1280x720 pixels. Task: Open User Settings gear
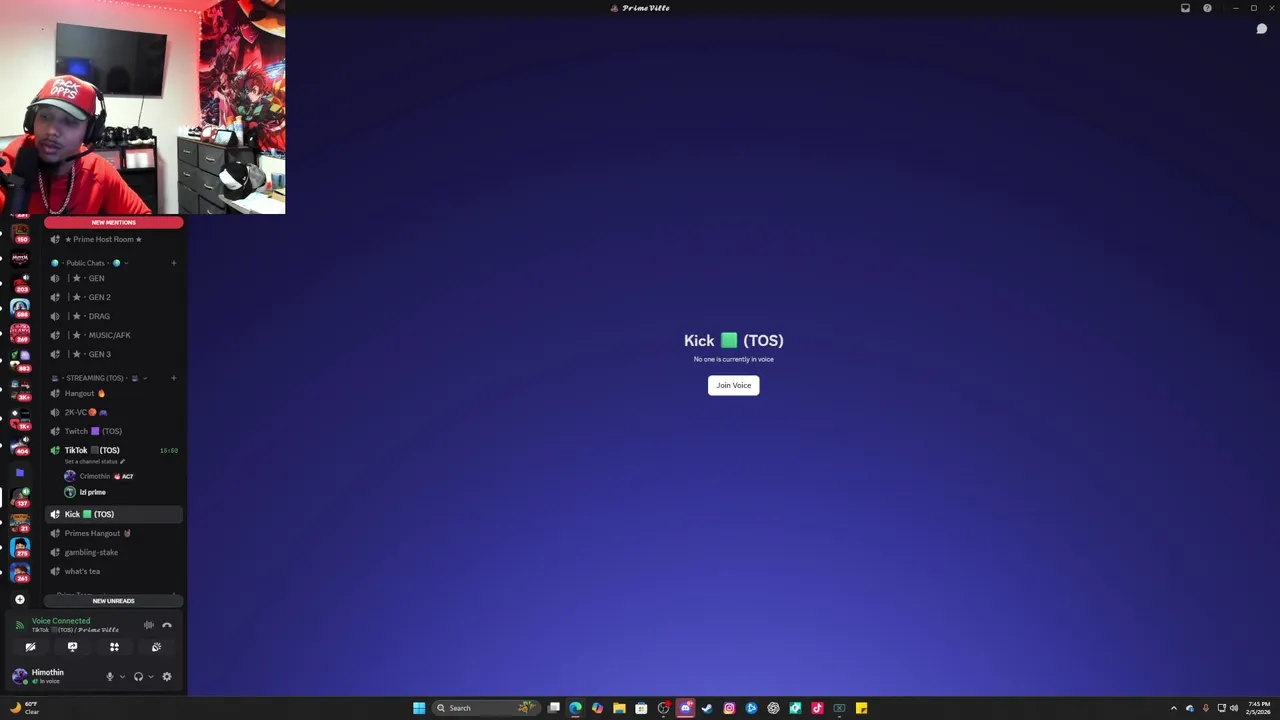click(x=167, y=677)
